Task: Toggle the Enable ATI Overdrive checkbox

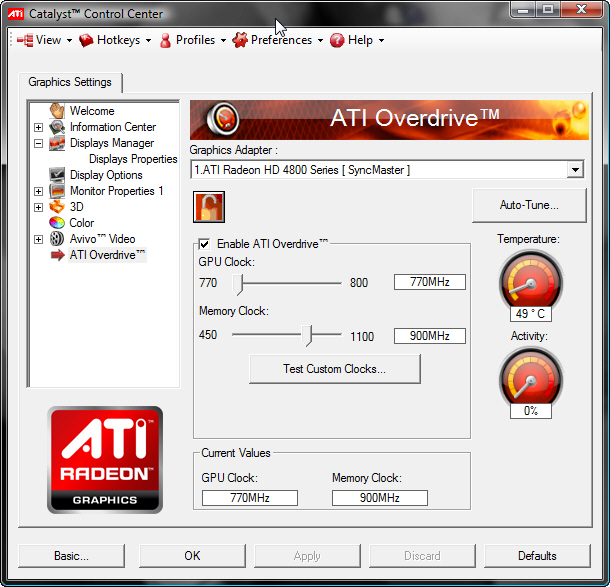Action: [204, 244]
